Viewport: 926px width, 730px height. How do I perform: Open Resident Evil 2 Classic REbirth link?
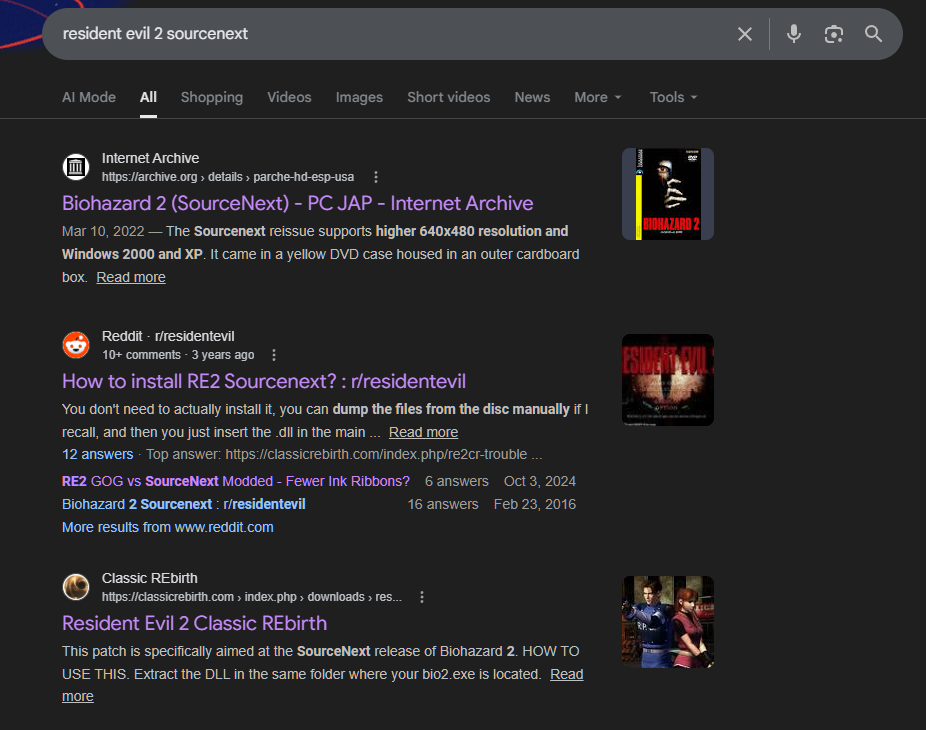click(x=194, y=624)
